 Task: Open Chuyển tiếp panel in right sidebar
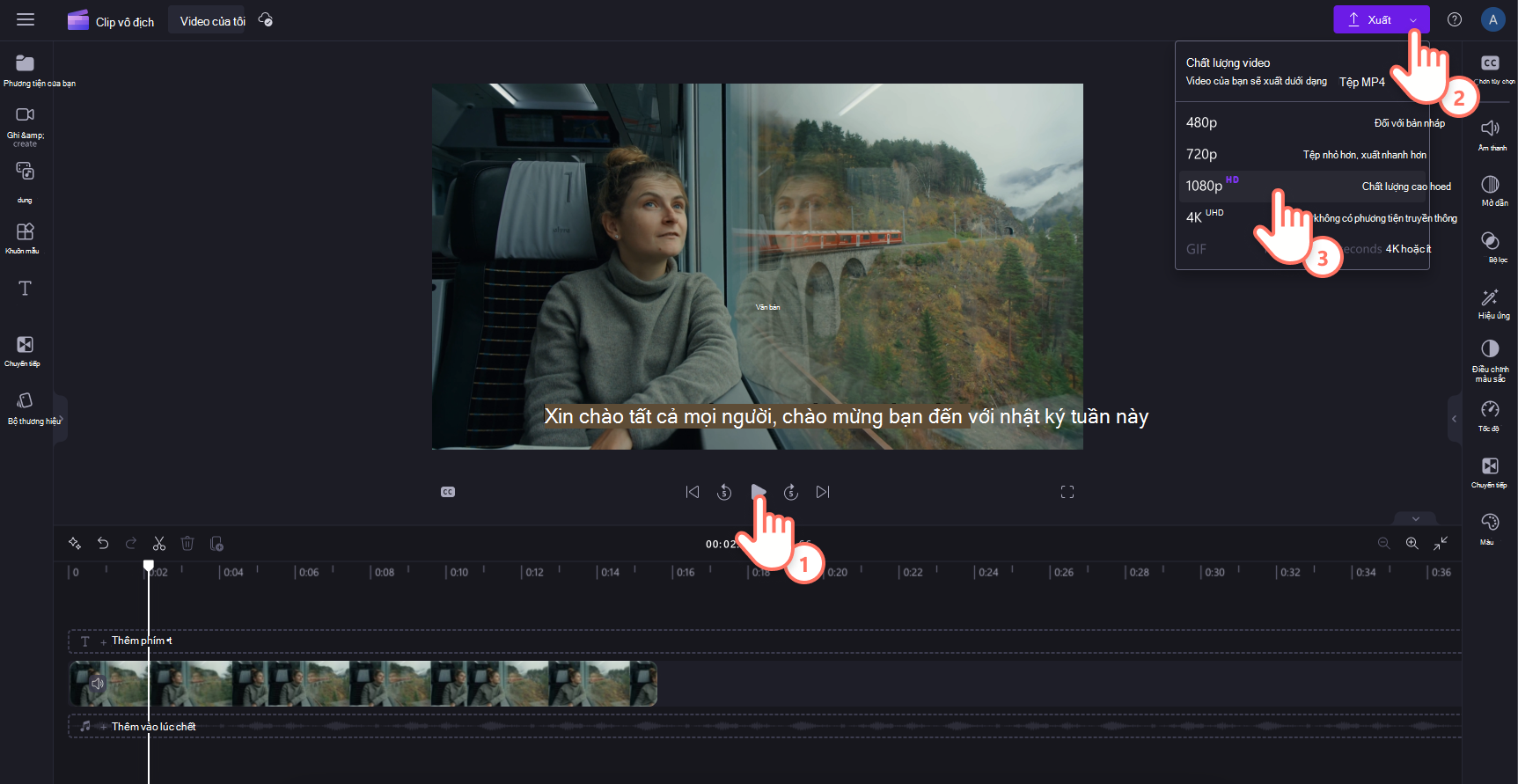1490,472
